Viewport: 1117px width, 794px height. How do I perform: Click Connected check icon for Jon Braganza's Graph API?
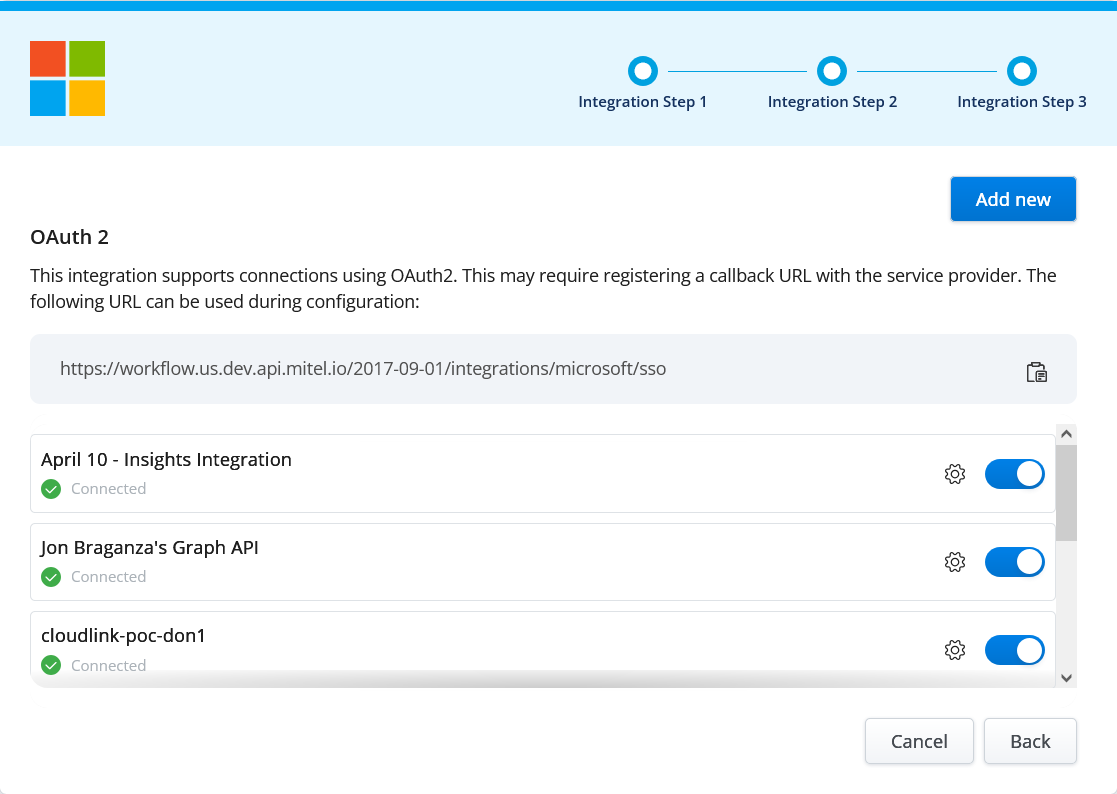point(51,577)
